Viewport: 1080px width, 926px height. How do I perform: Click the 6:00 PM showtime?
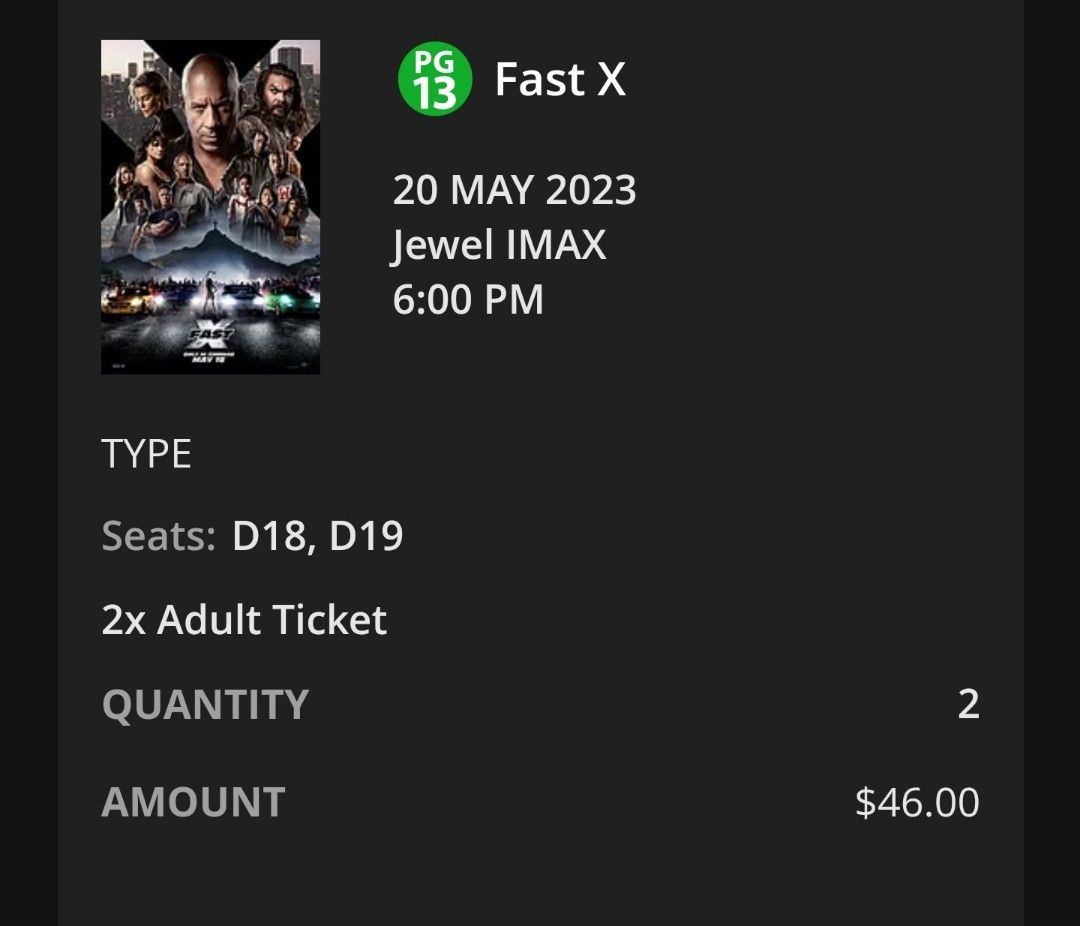(465, 298)
